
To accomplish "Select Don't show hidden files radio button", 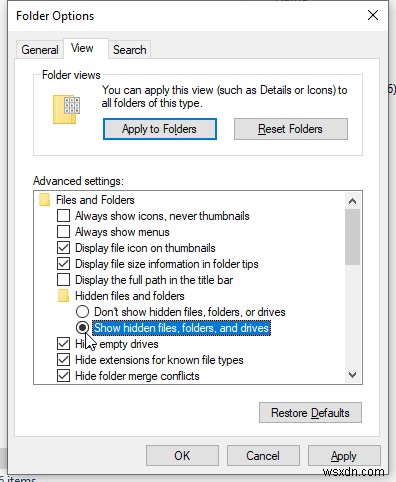I will tap(82, 312).
